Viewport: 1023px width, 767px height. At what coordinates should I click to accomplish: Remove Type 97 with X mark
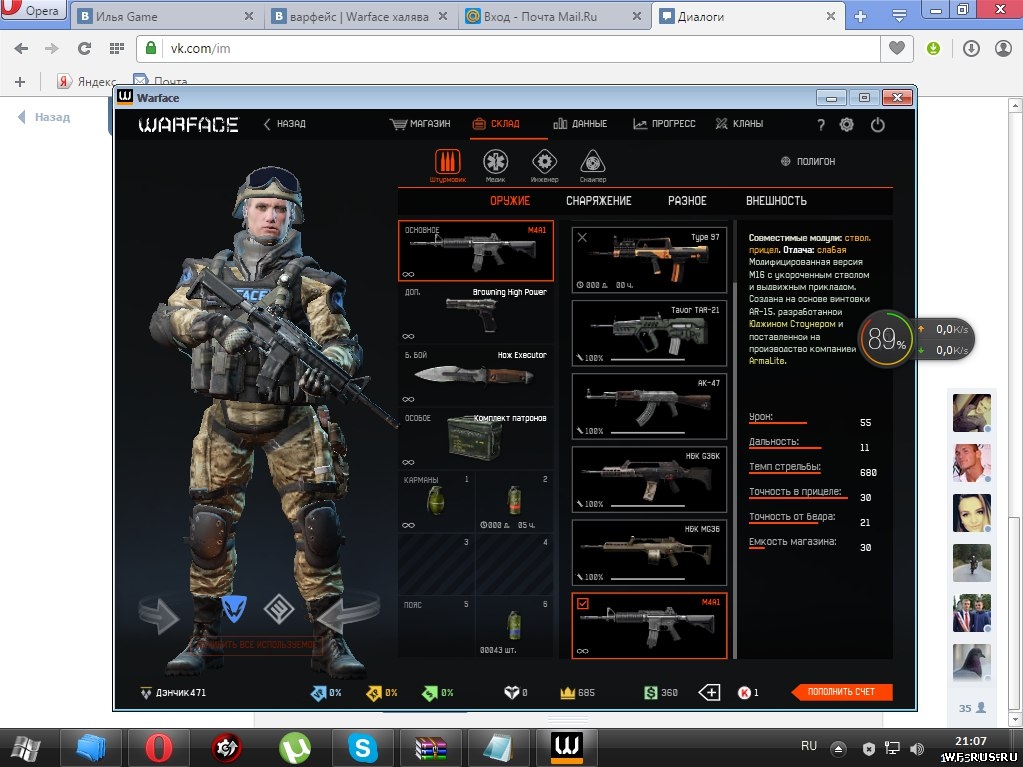(582, 237)
